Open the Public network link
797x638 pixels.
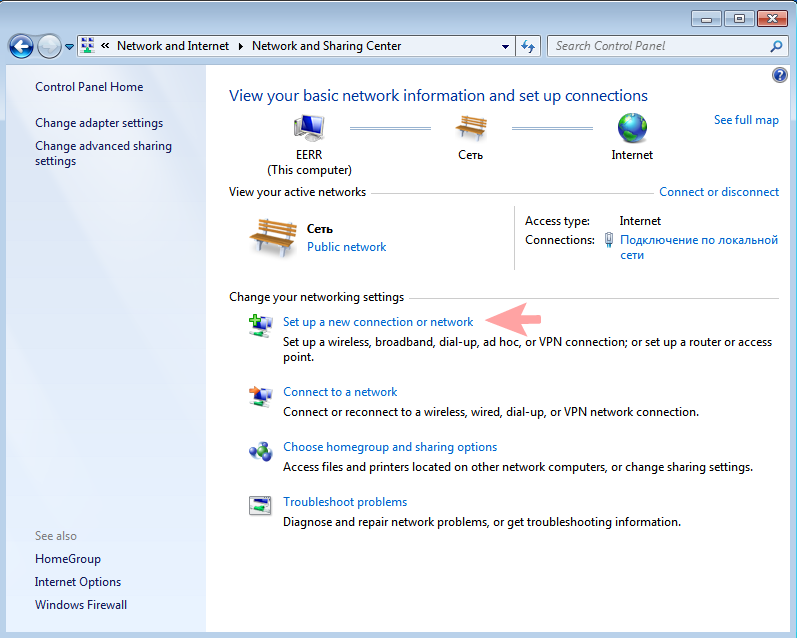[x=346, y=247]
